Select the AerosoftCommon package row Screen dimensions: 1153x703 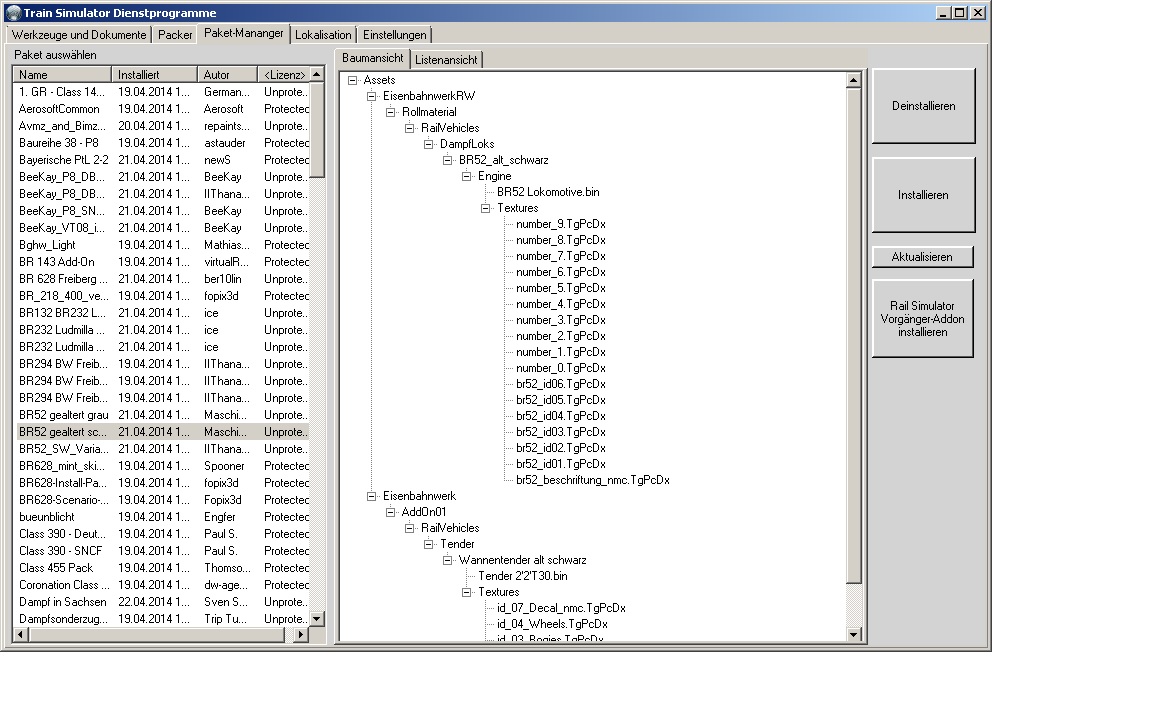coord(163,109)
